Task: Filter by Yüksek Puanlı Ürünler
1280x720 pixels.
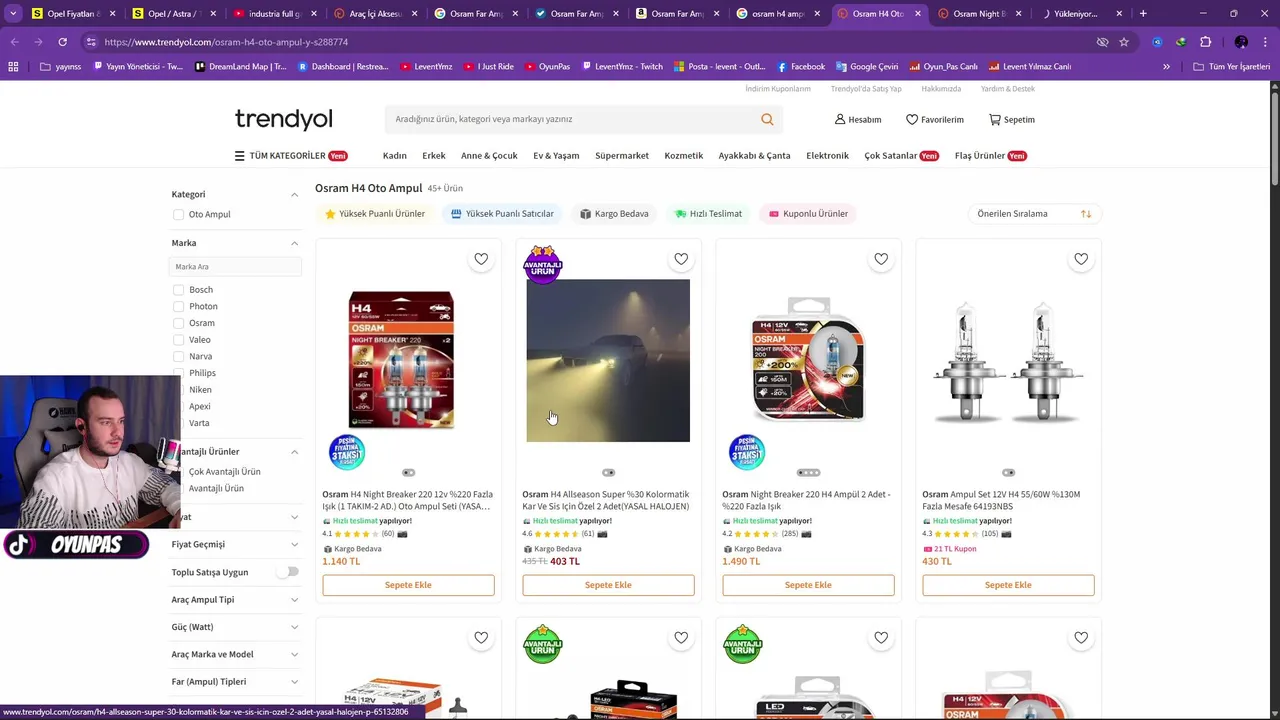Action: click(375, 214)
